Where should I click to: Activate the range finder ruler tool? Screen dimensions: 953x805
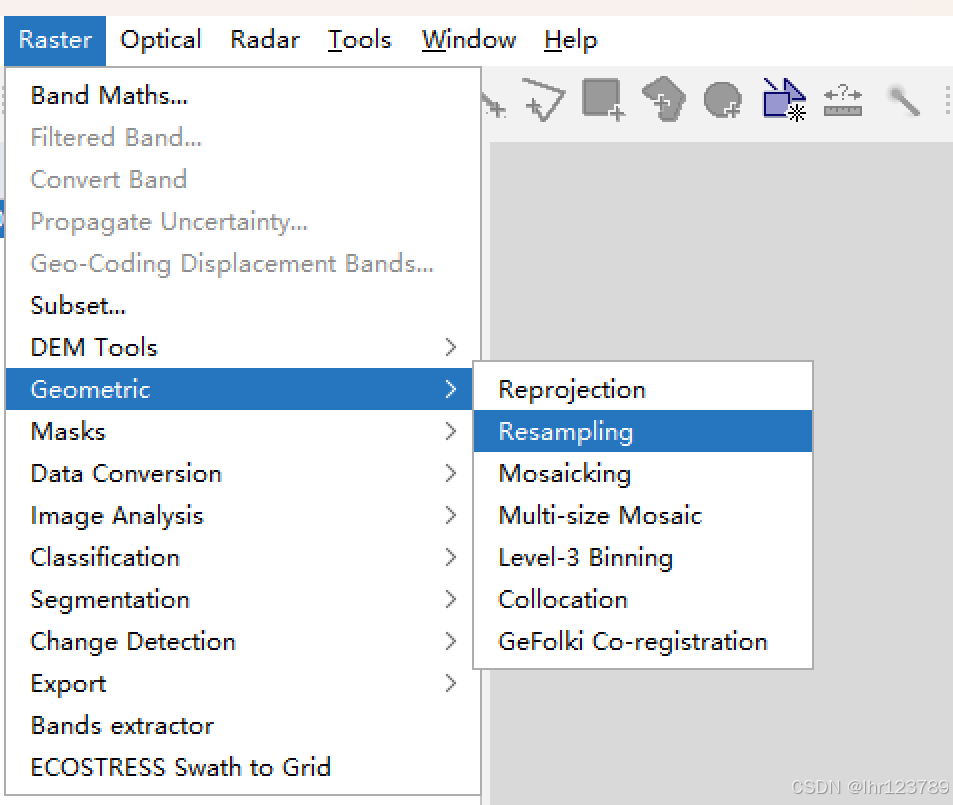point(843,100)
